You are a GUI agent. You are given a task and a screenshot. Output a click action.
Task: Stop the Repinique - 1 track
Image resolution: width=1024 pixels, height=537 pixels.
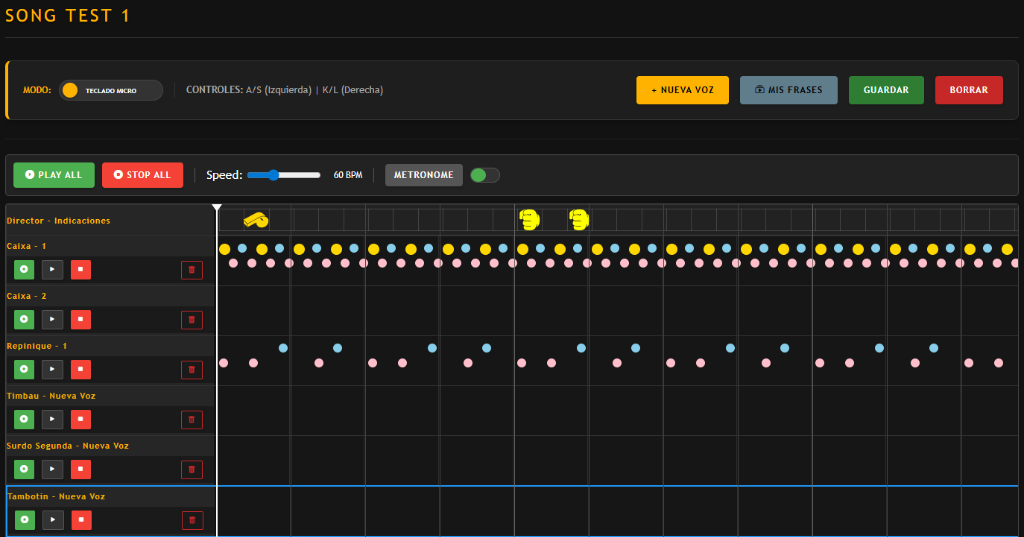pyautogui.click(x=81, y=369)
